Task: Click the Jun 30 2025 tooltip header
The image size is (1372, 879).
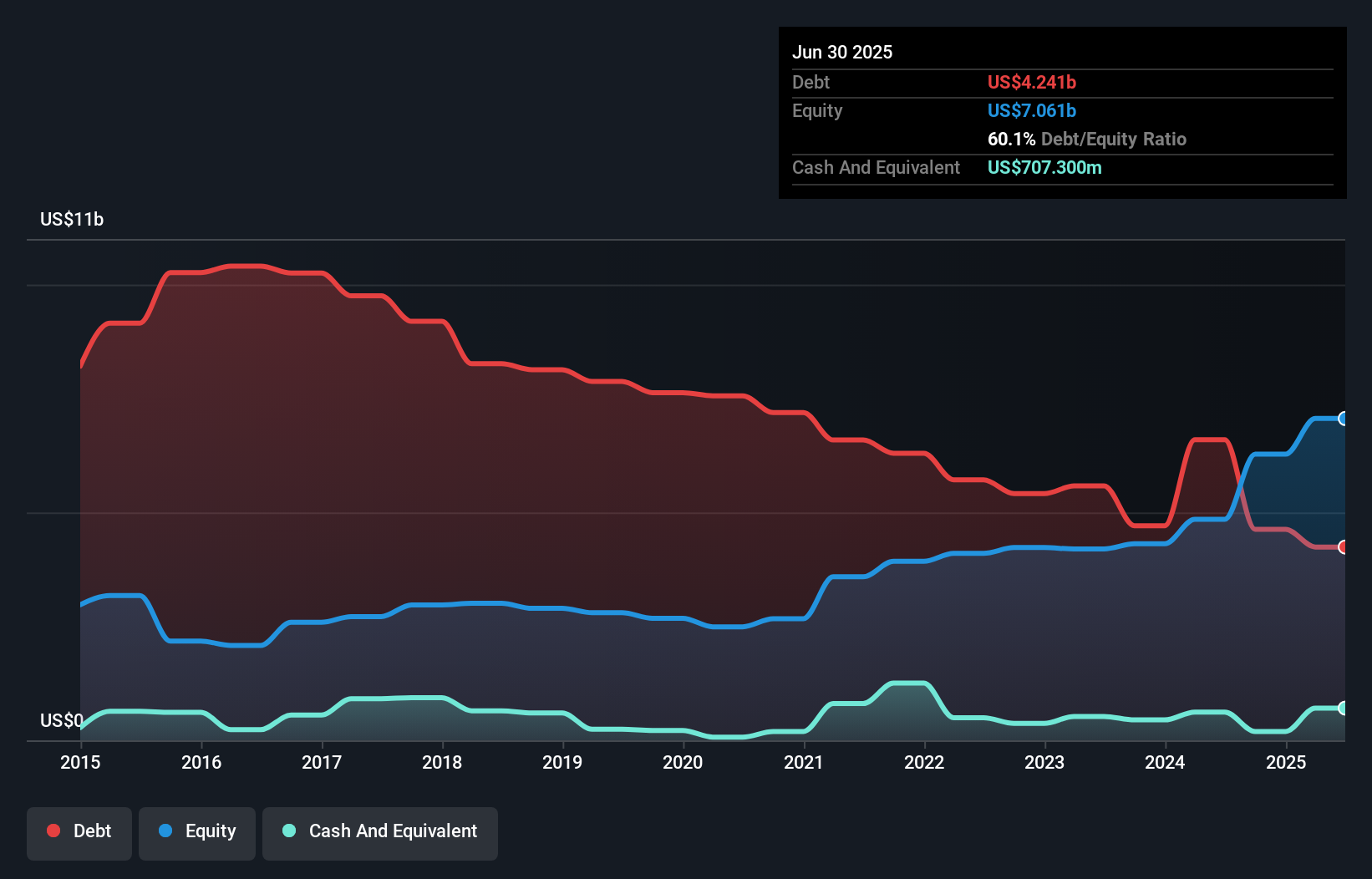Action: coord(842,52)
